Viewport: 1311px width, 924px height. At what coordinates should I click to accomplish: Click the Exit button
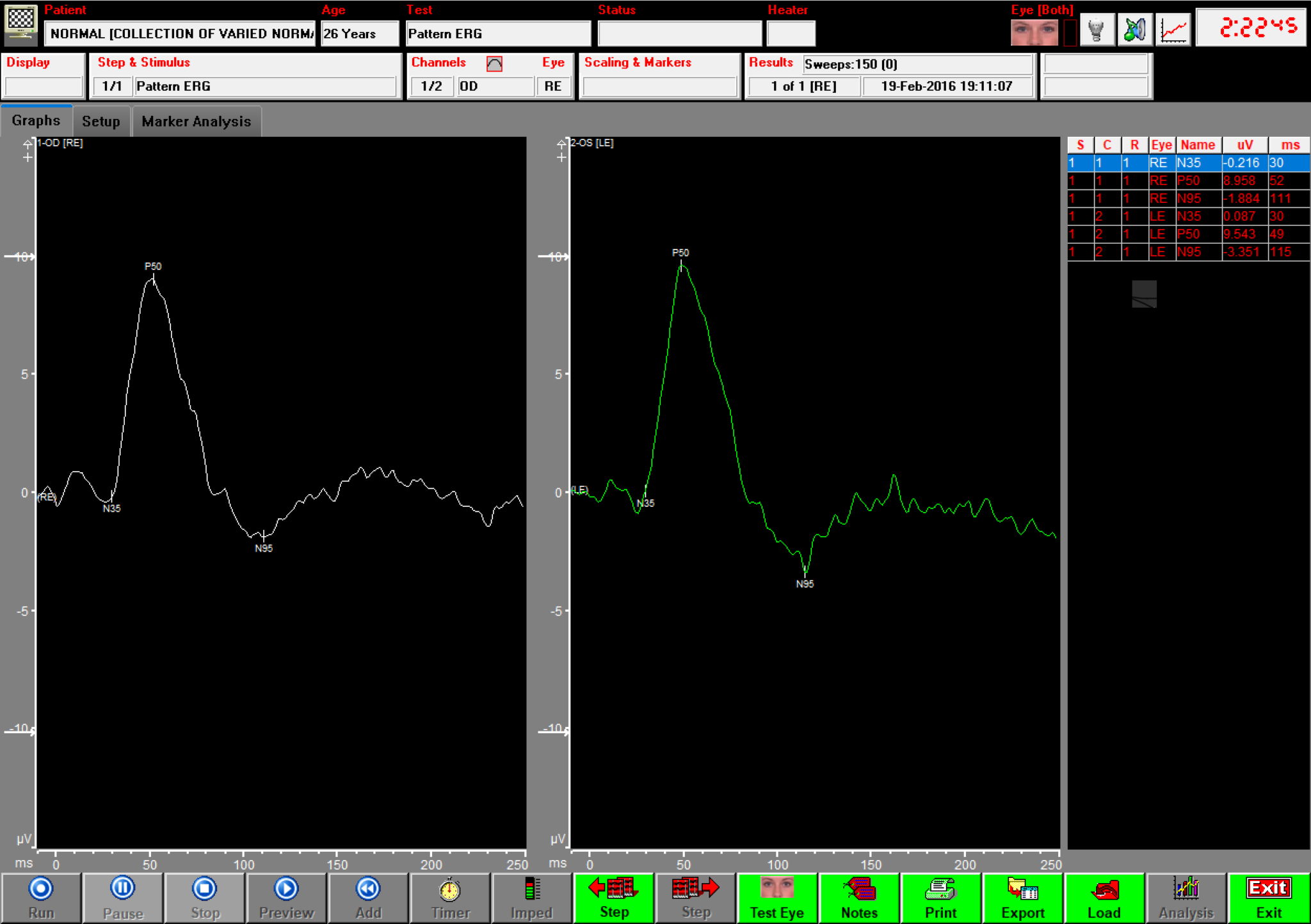click(1268, 898)
